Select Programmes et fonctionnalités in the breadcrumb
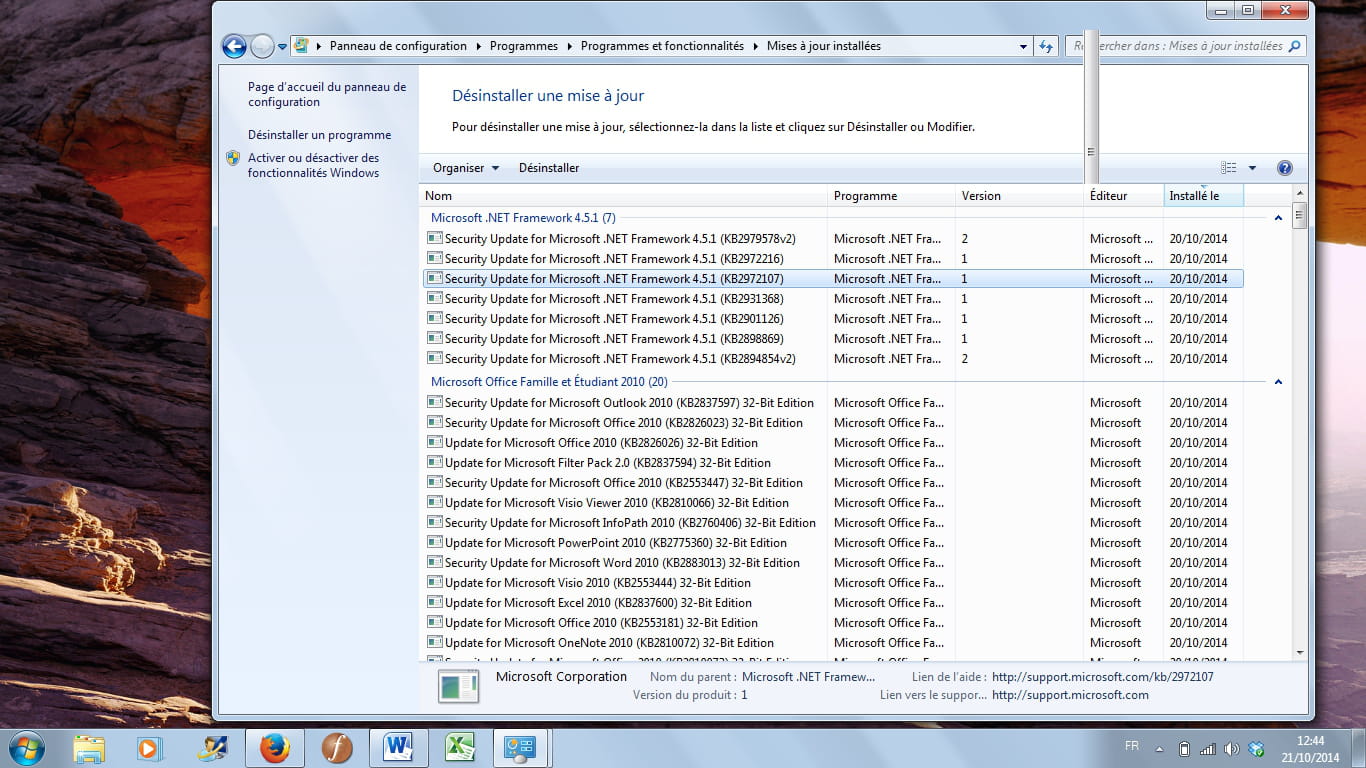This screenshot has height=768, width=1366. click(662, 46)
